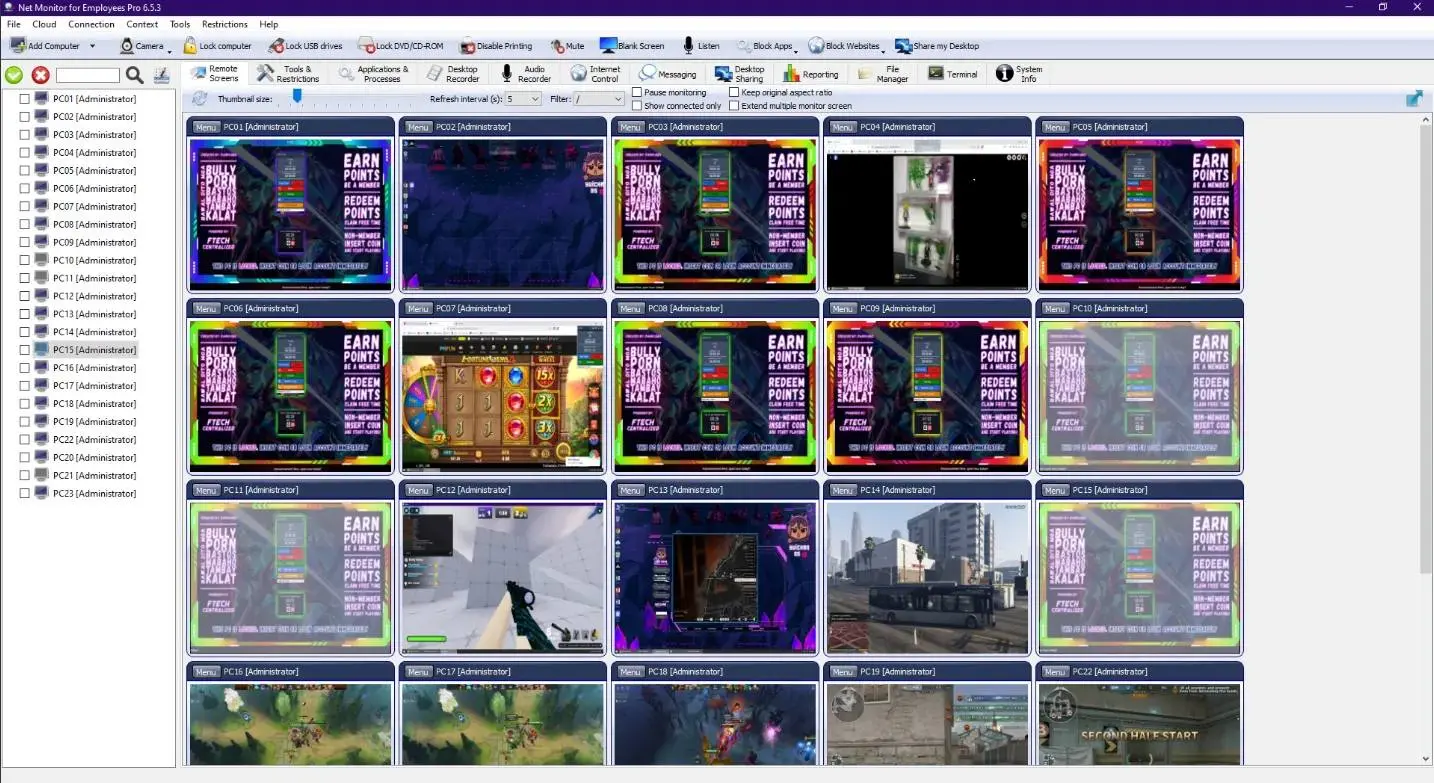Mute the remote computers' sound

pyautogui.click(x=567, y=46)
